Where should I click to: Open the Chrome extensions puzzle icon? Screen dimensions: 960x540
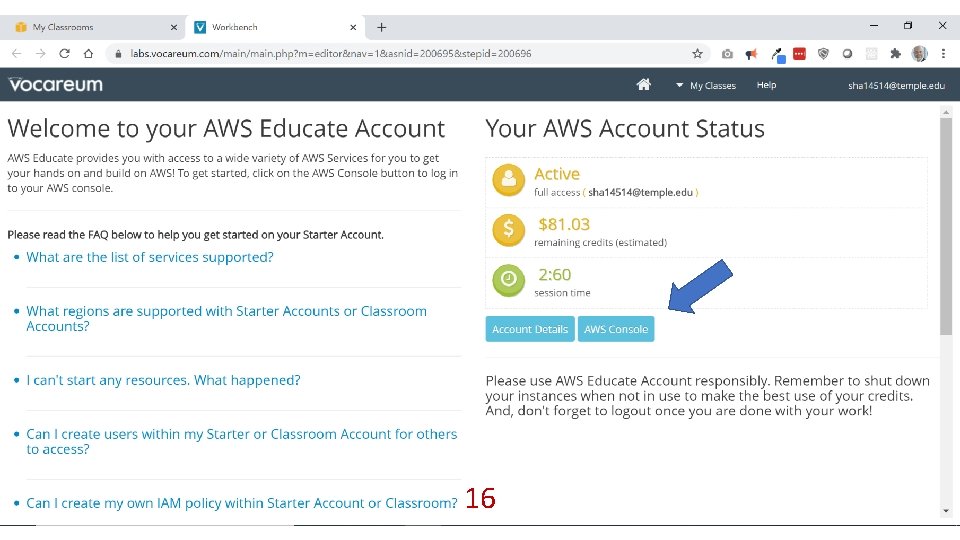[x=895, y=54]
